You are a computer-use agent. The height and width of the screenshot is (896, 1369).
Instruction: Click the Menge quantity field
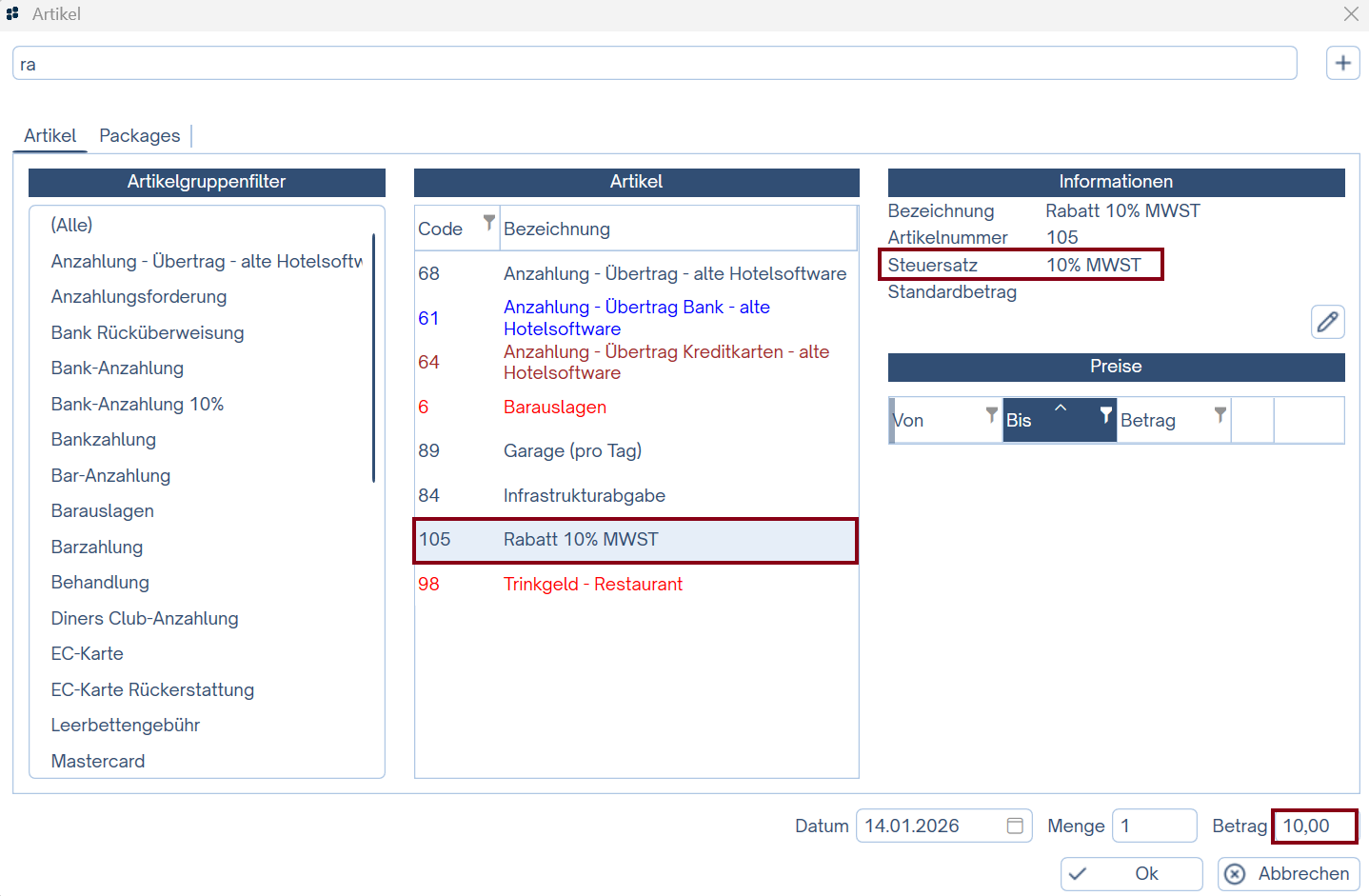(x=1154, y=826)
